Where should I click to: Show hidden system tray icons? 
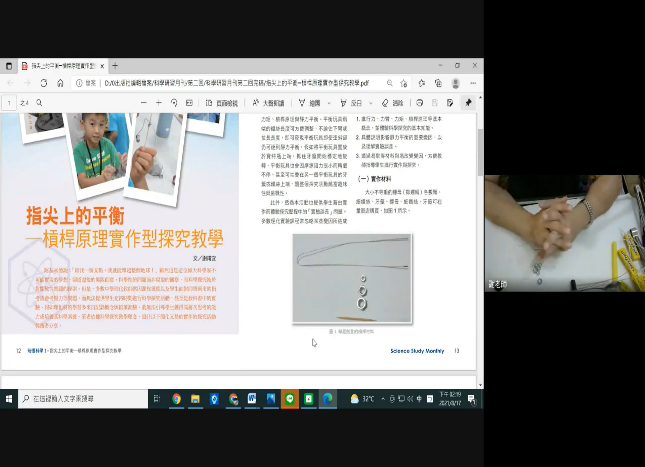(383, 399)
